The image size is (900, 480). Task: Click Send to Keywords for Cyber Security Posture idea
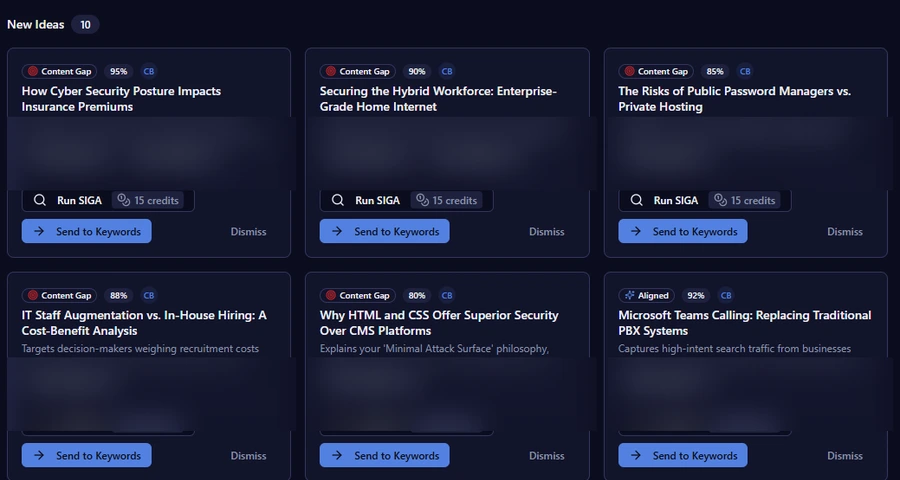click(87, 231)
